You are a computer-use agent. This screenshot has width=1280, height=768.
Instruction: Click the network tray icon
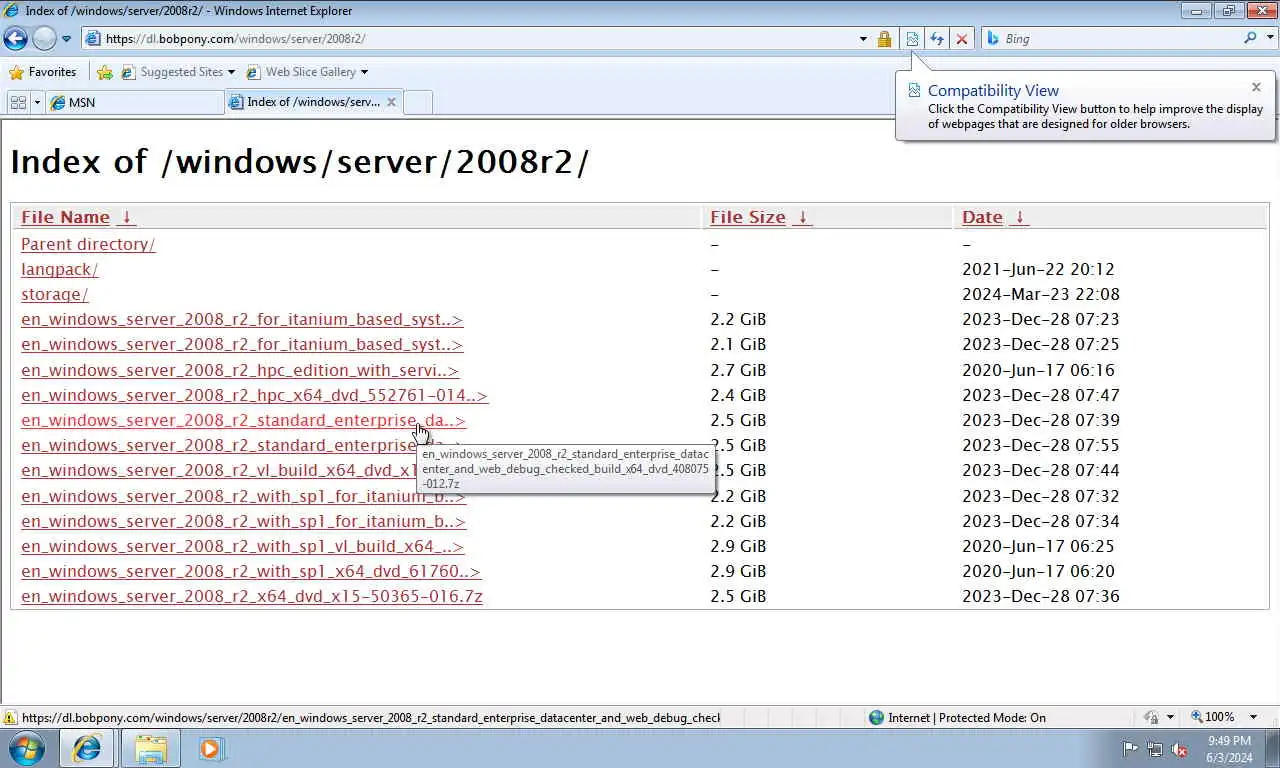pyautogui.click(x=1155, y=748)
